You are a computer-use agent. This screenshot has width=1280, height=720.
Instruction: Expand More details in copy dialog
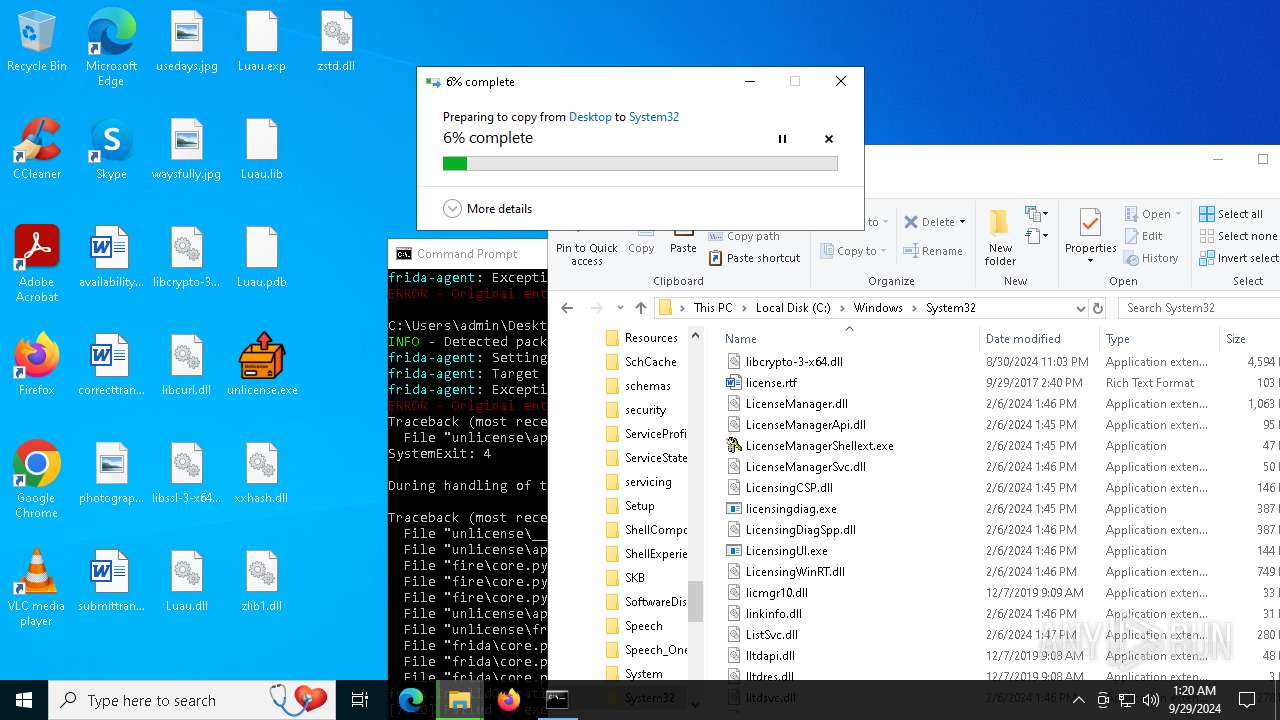point(488,209)
